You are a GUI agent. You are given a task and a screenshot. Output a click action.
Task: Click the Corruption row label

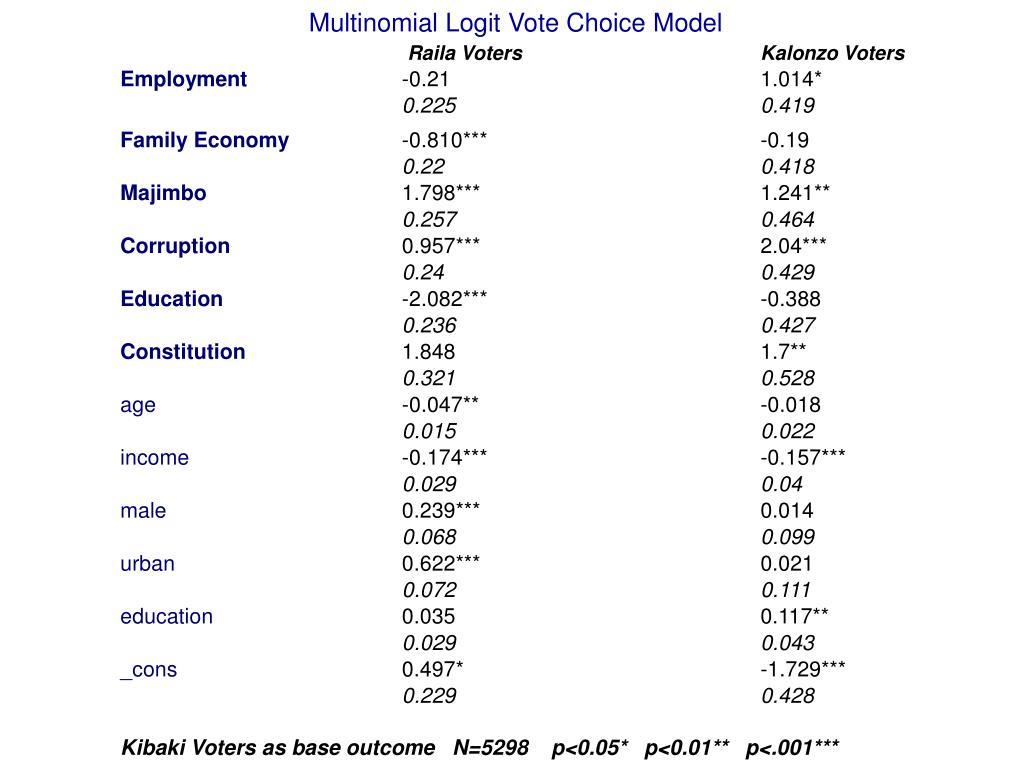(175, 246)
